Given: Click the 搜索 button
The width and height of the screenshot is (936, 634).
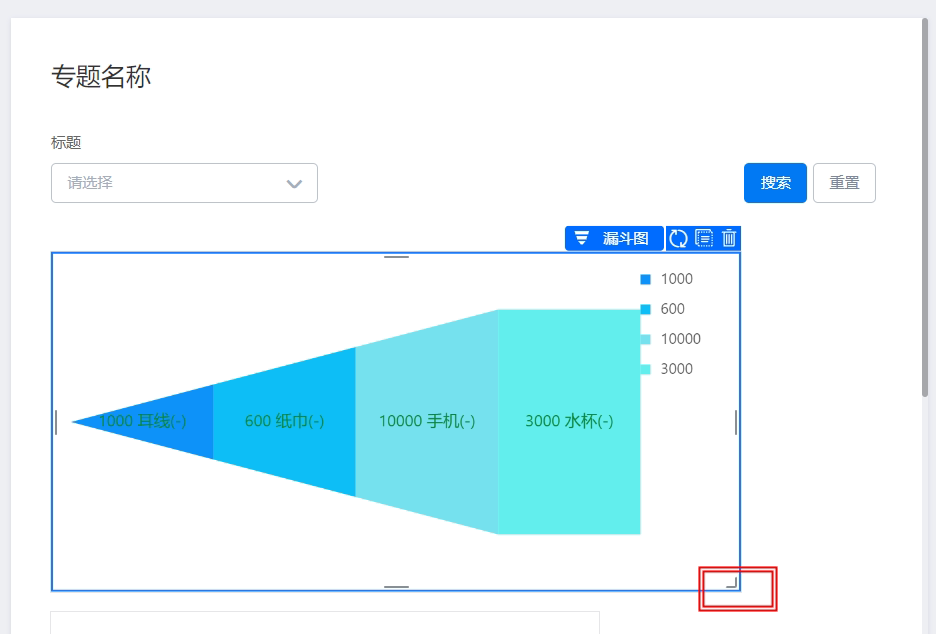Looking at the screenshot, I should (x=775, y=183).
